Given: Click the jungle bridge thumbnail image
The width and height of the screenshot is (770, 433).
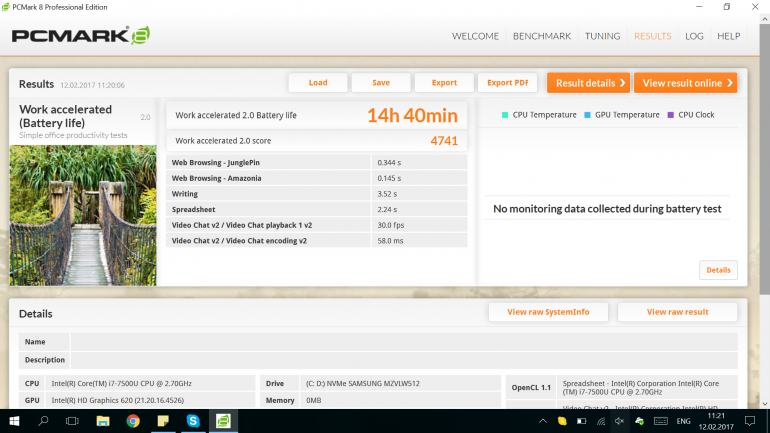Looking at the screenshot, I should (x=83, y=215).
